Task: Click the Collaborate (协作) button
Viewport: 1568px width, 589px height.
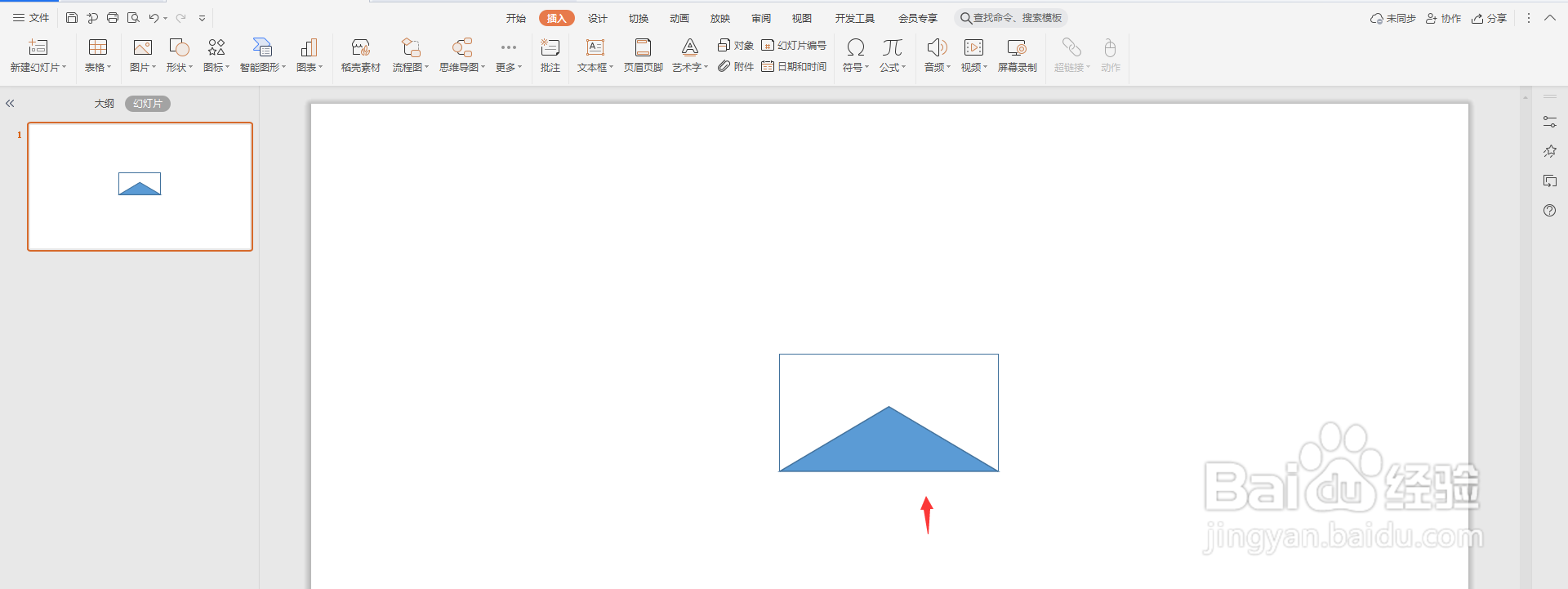Action: pos(1444,18)
